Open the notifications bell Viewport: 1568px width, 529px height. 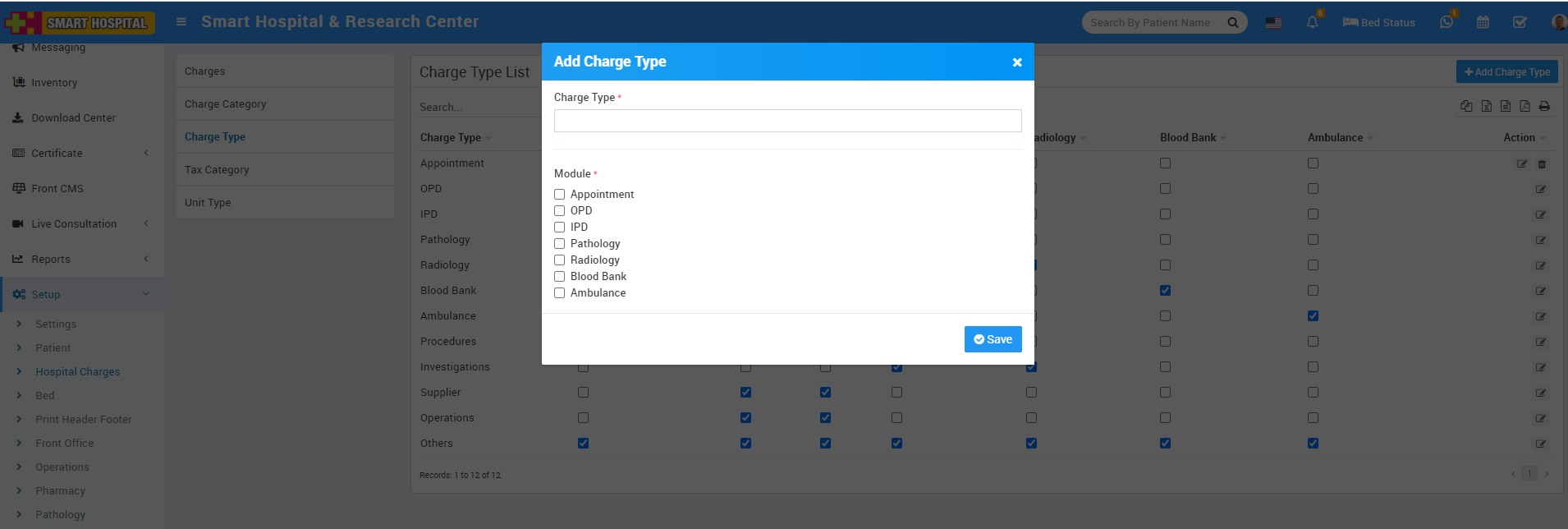click(1312, 22)
